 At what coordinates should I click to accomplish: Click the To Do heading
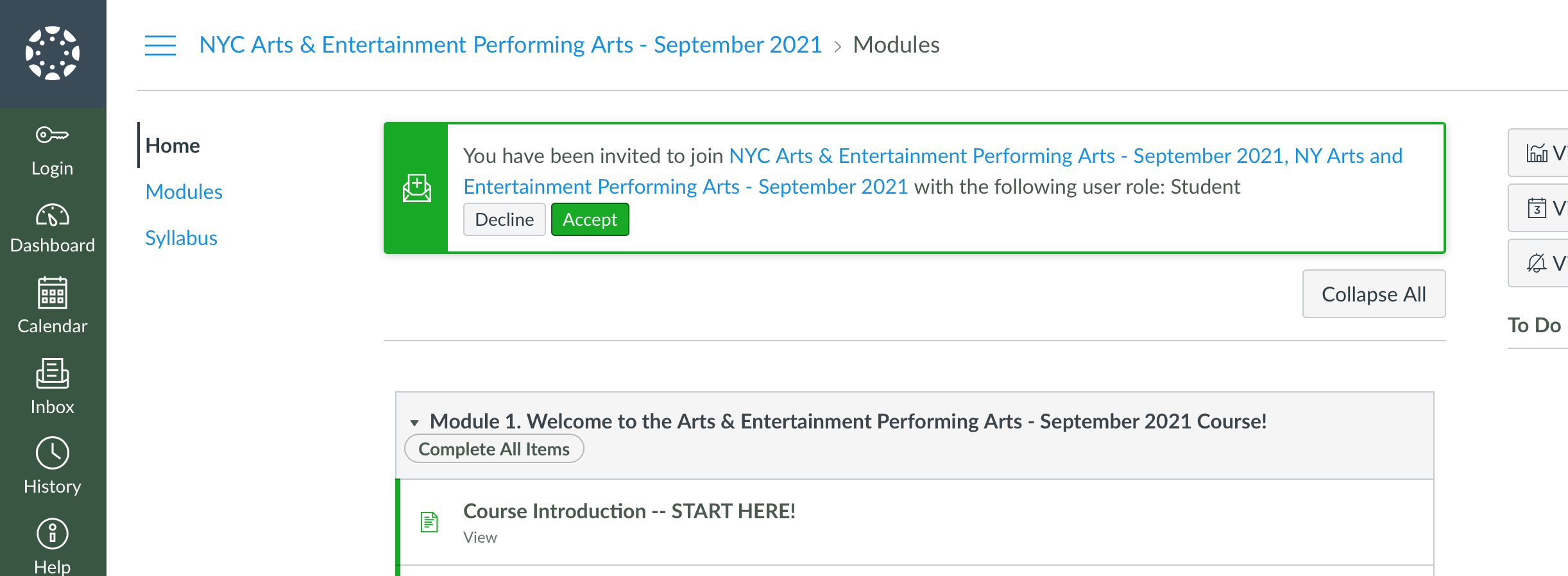click(x=1534, y=325)
